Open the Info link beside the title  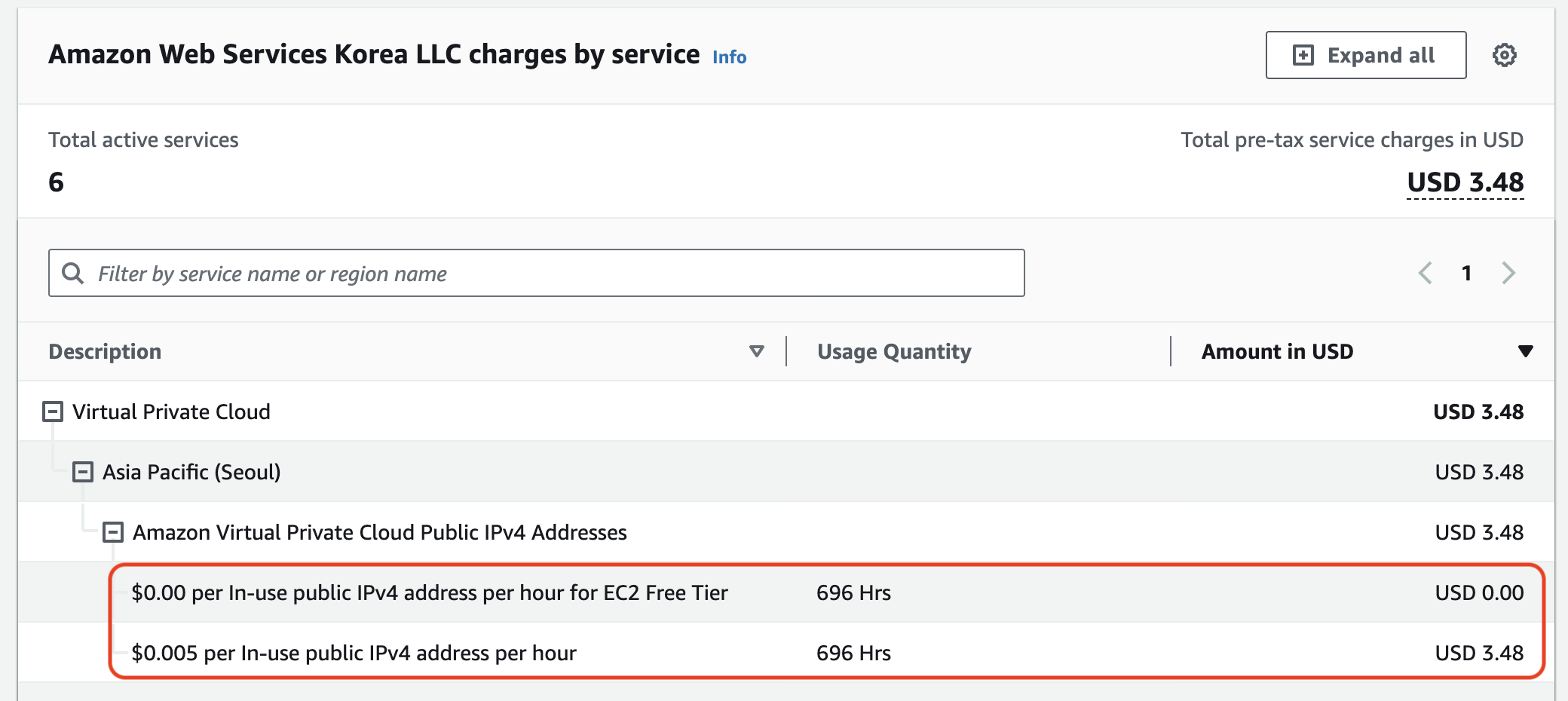click(729, 57)
